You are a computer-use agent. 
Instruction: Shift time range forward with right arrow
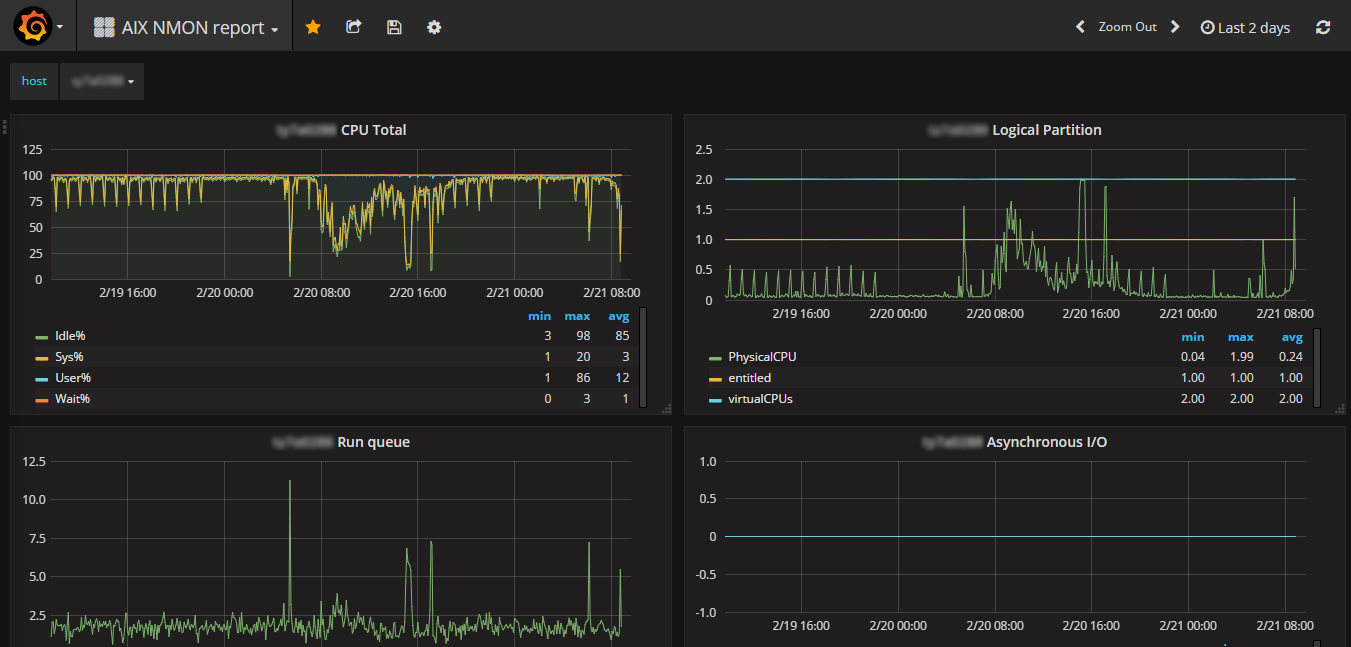click(1175, 27)
